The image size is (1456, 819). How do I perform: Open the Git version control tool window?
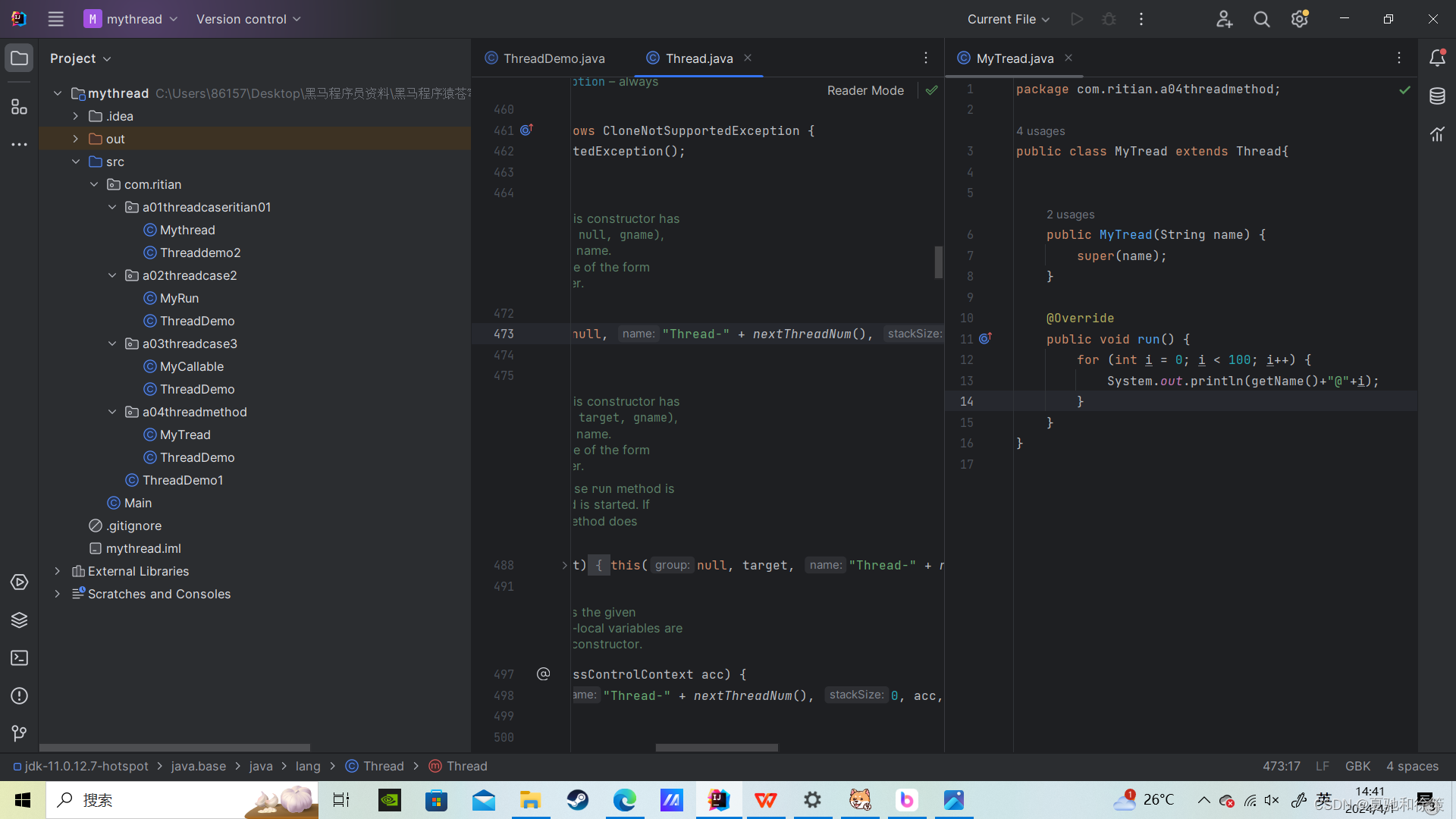19,733
